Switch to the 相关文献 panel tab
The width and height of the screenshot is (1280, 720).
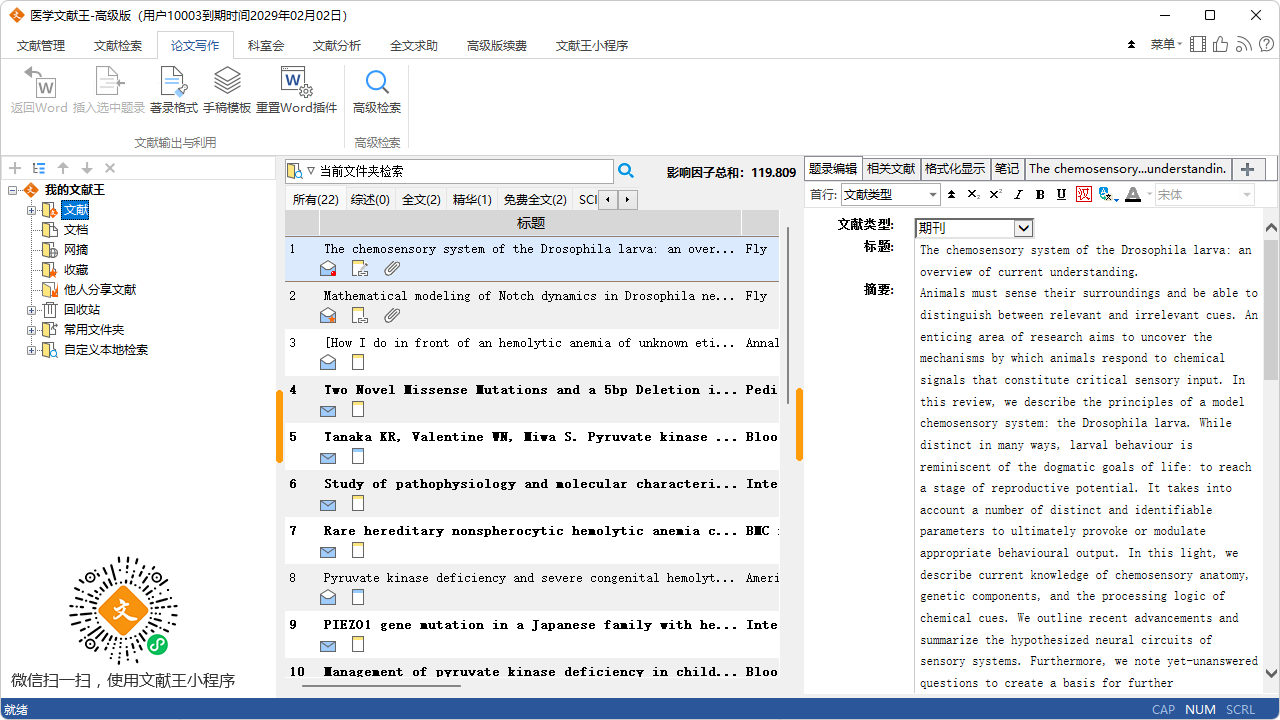[x=891, y=168]
